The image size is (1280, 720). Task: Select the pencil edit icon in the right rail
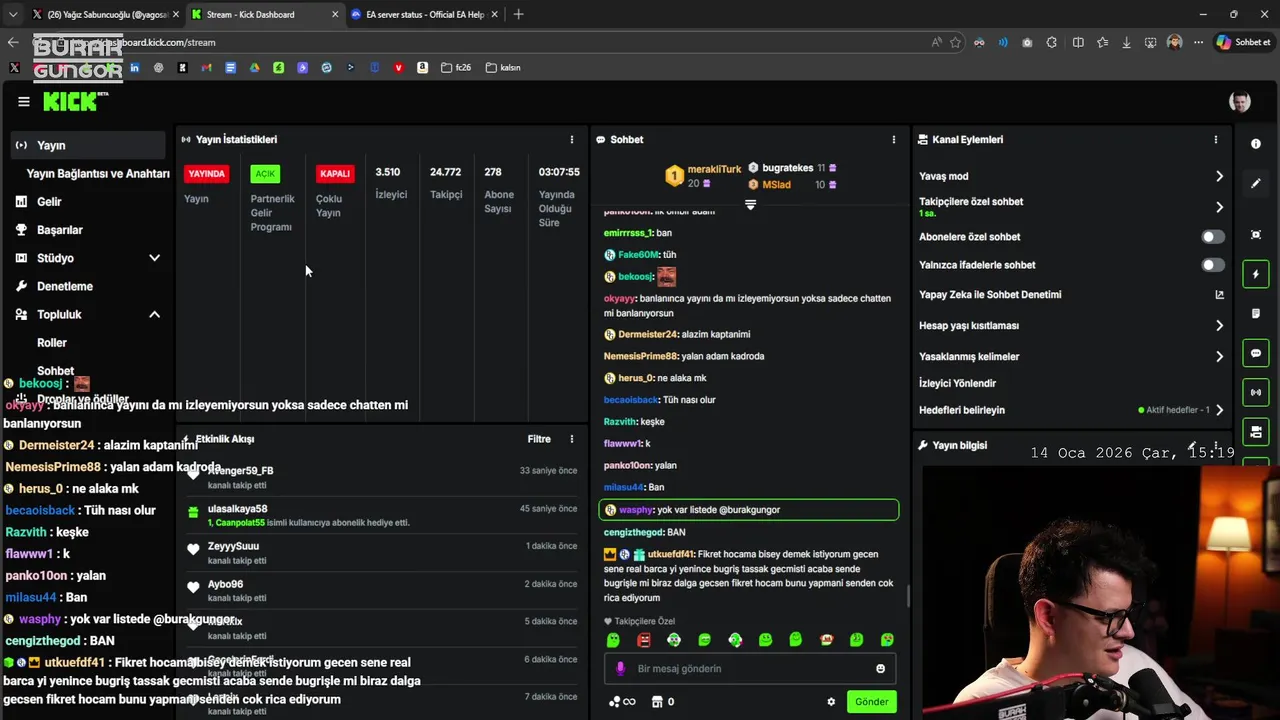point(1256,184)
